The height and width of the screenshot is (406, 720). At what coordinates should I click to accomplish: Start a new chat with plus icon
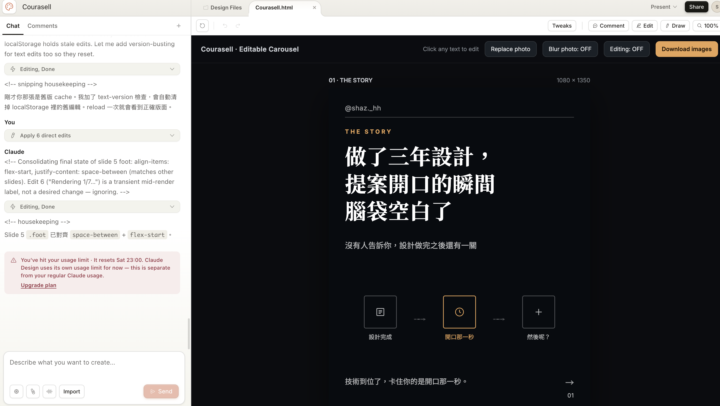[179, 26]
